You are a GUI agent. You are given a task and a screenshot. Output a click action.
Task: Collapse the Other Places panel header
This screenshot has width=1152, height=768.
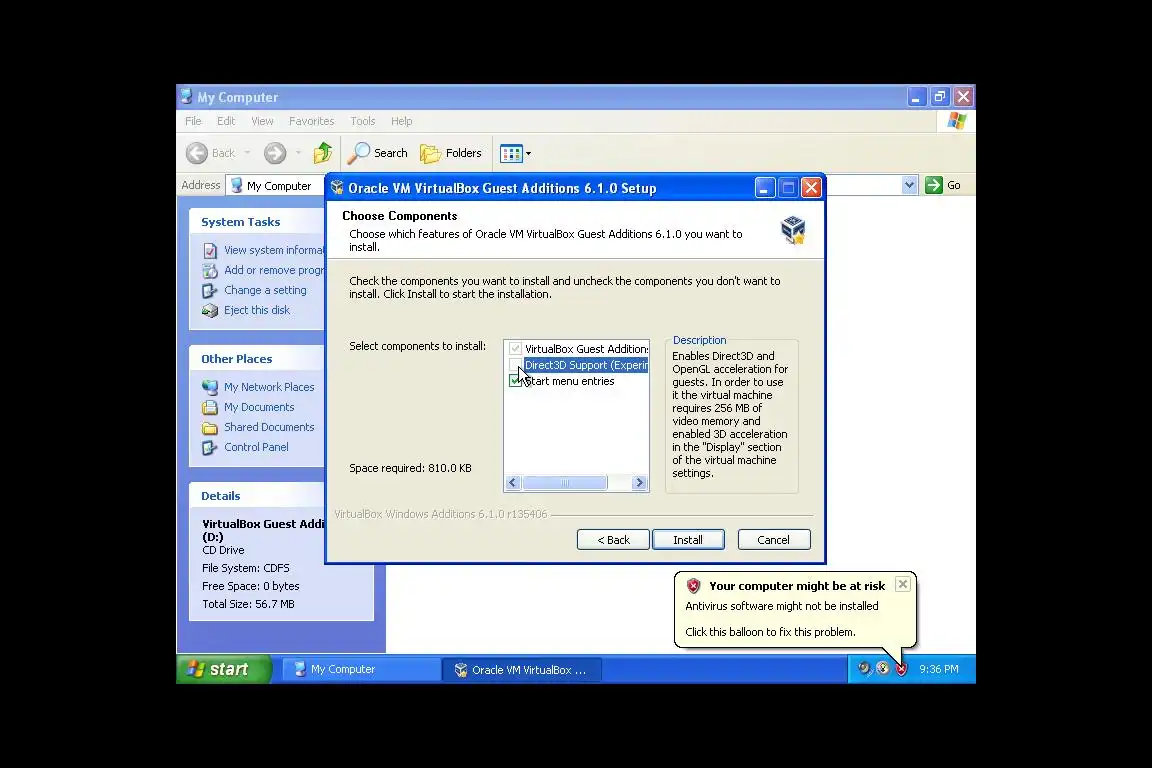[x=256, y=359]
